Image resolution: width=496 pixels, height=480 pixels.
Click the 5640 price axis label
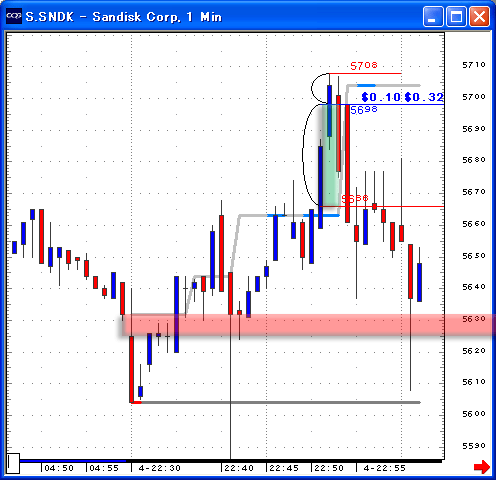click(474, 287)
